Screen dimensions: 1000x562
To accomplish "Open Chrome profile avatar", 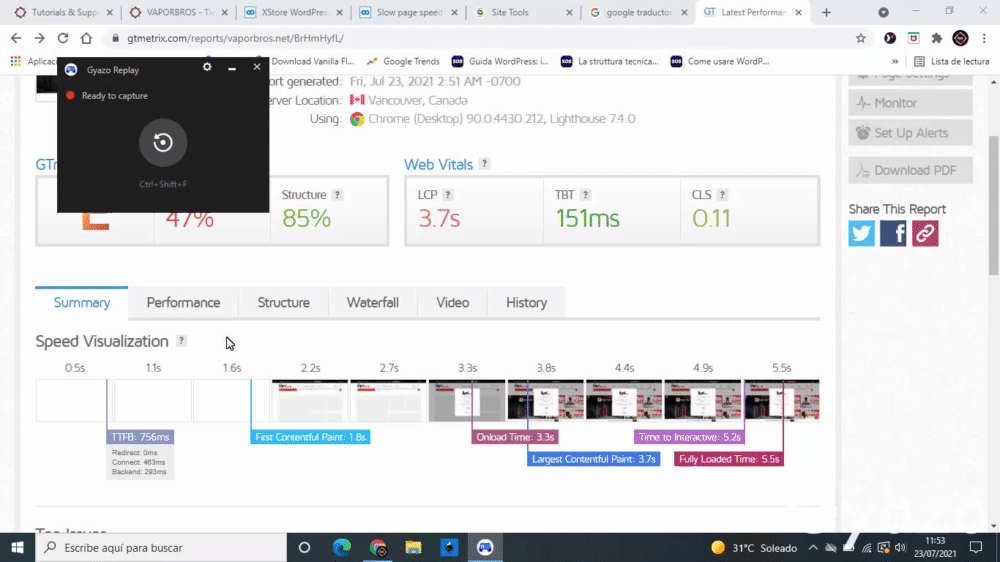I will tap(960, 38).
